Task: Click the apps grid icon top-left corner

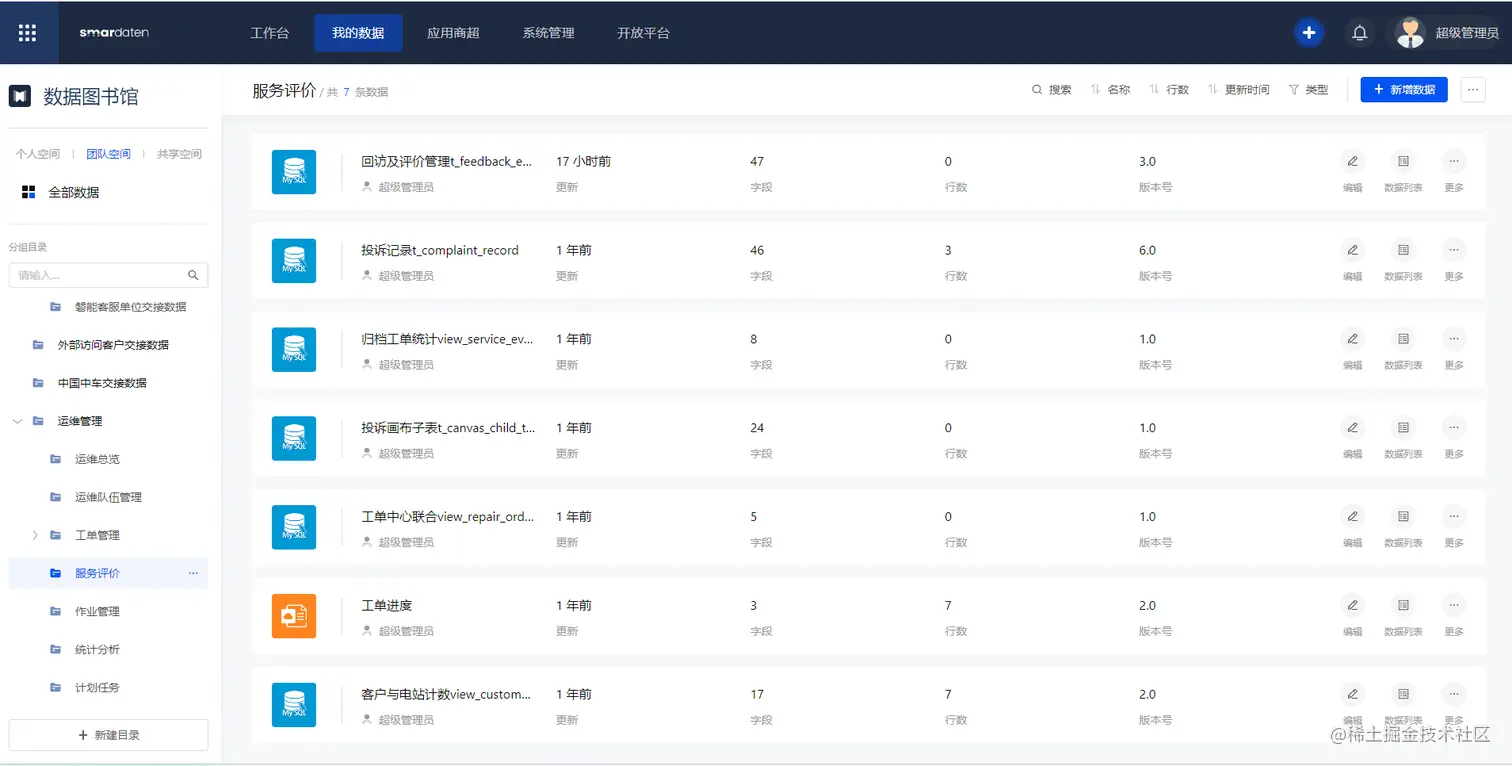Action: coord(28,32)
